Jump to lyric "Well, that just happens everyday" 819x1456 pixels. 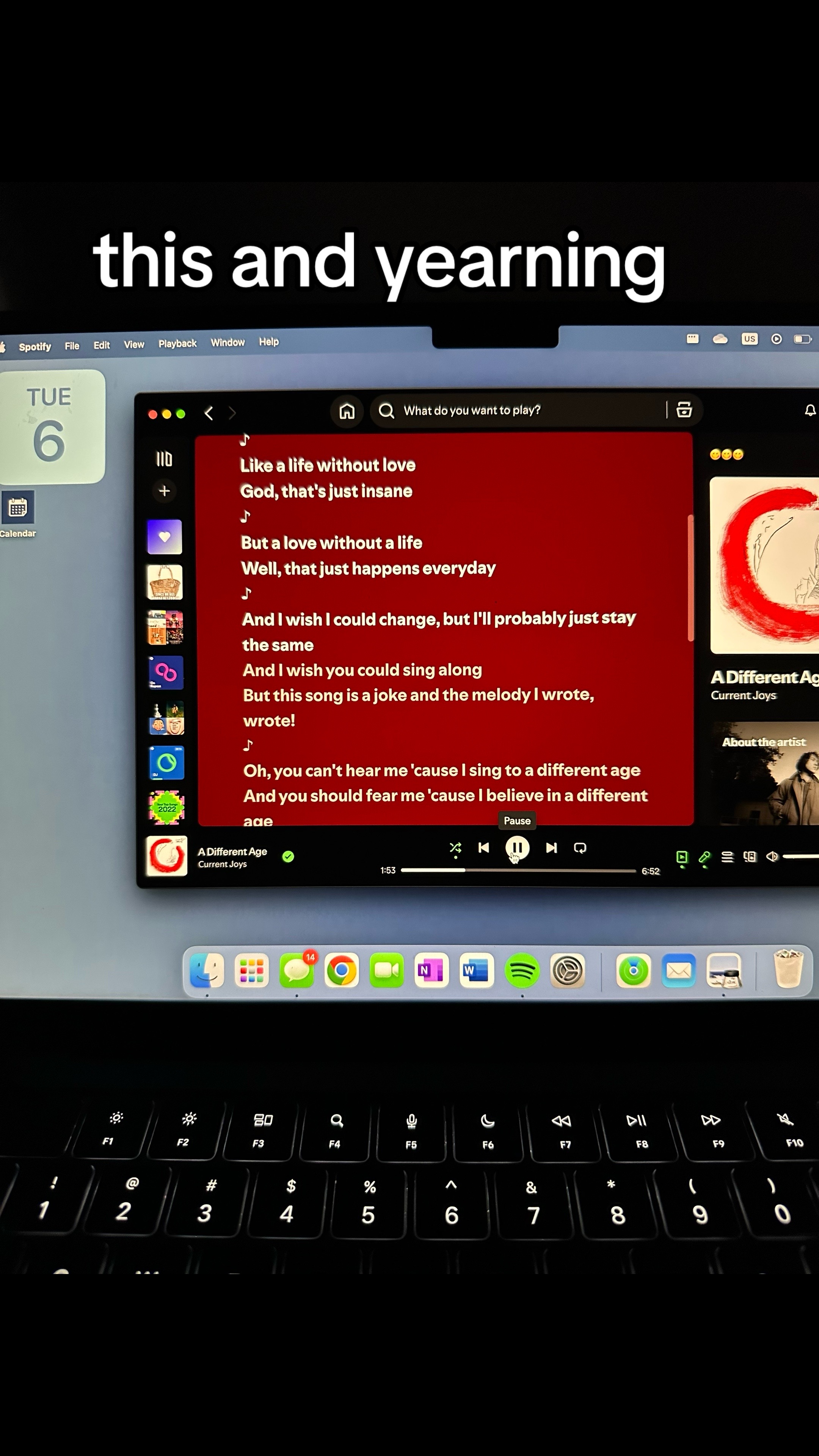coord(369,568)
